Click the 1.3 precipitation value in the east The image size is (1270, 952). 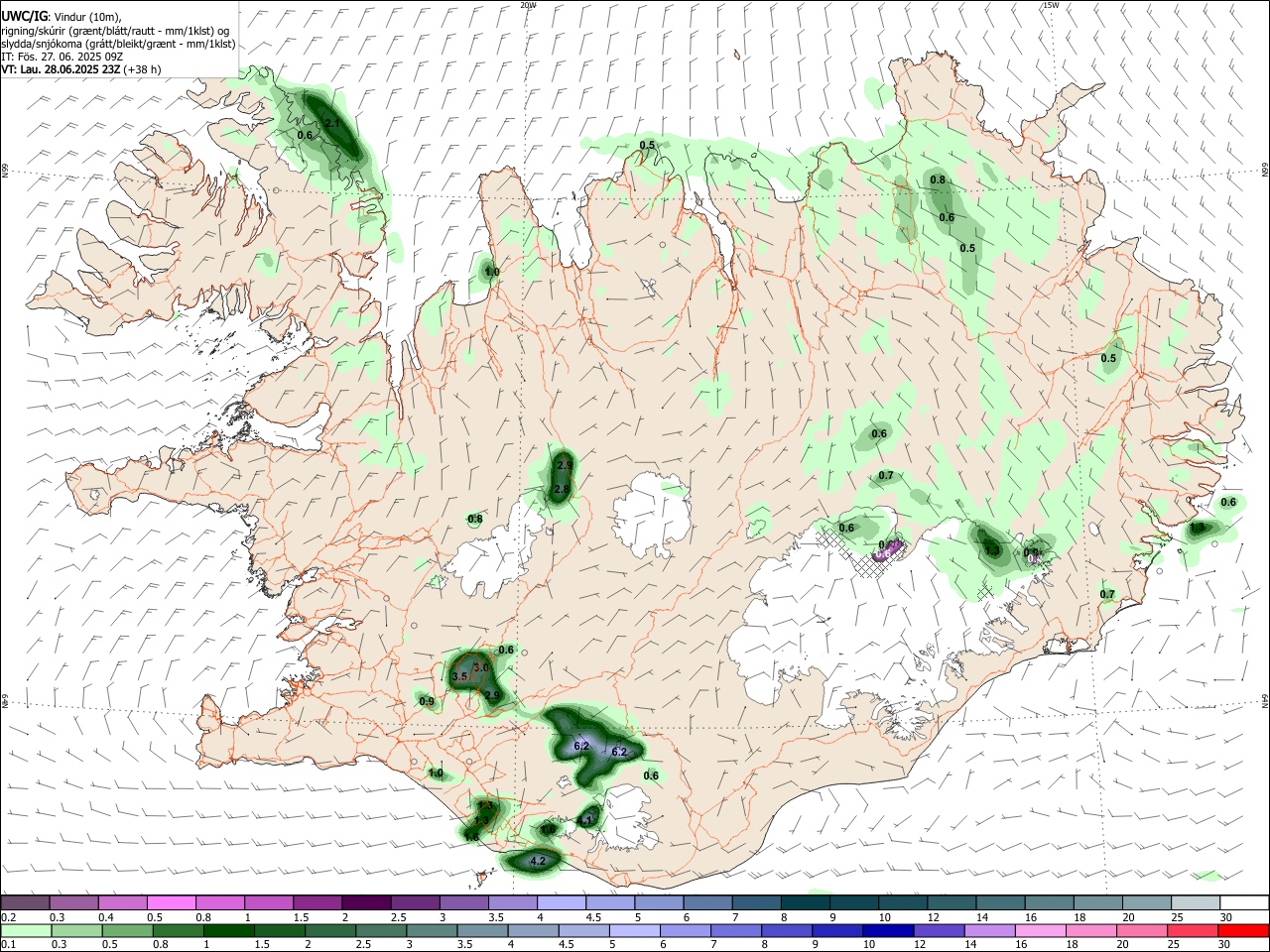[x=992, y=549]
